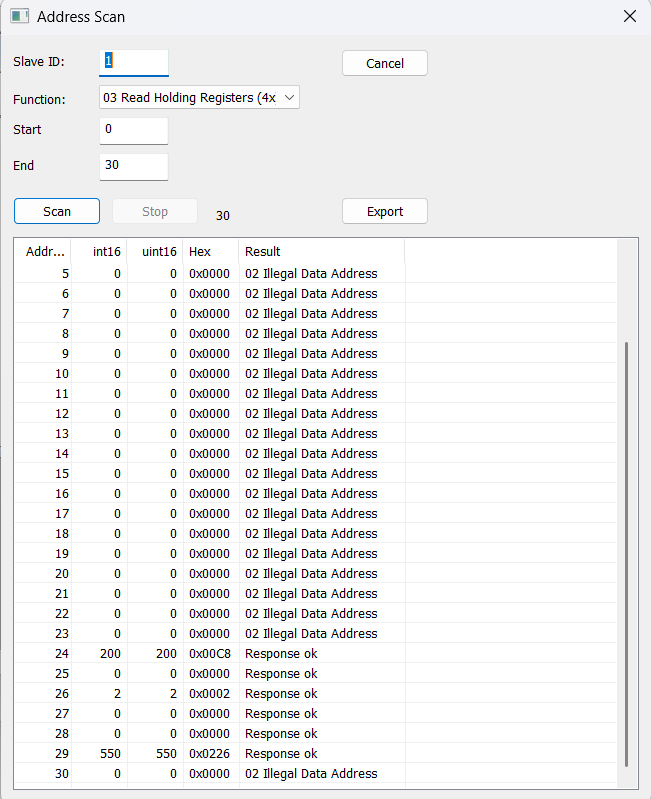
Task: Click the int16 column header
Action: coord(105,251)
